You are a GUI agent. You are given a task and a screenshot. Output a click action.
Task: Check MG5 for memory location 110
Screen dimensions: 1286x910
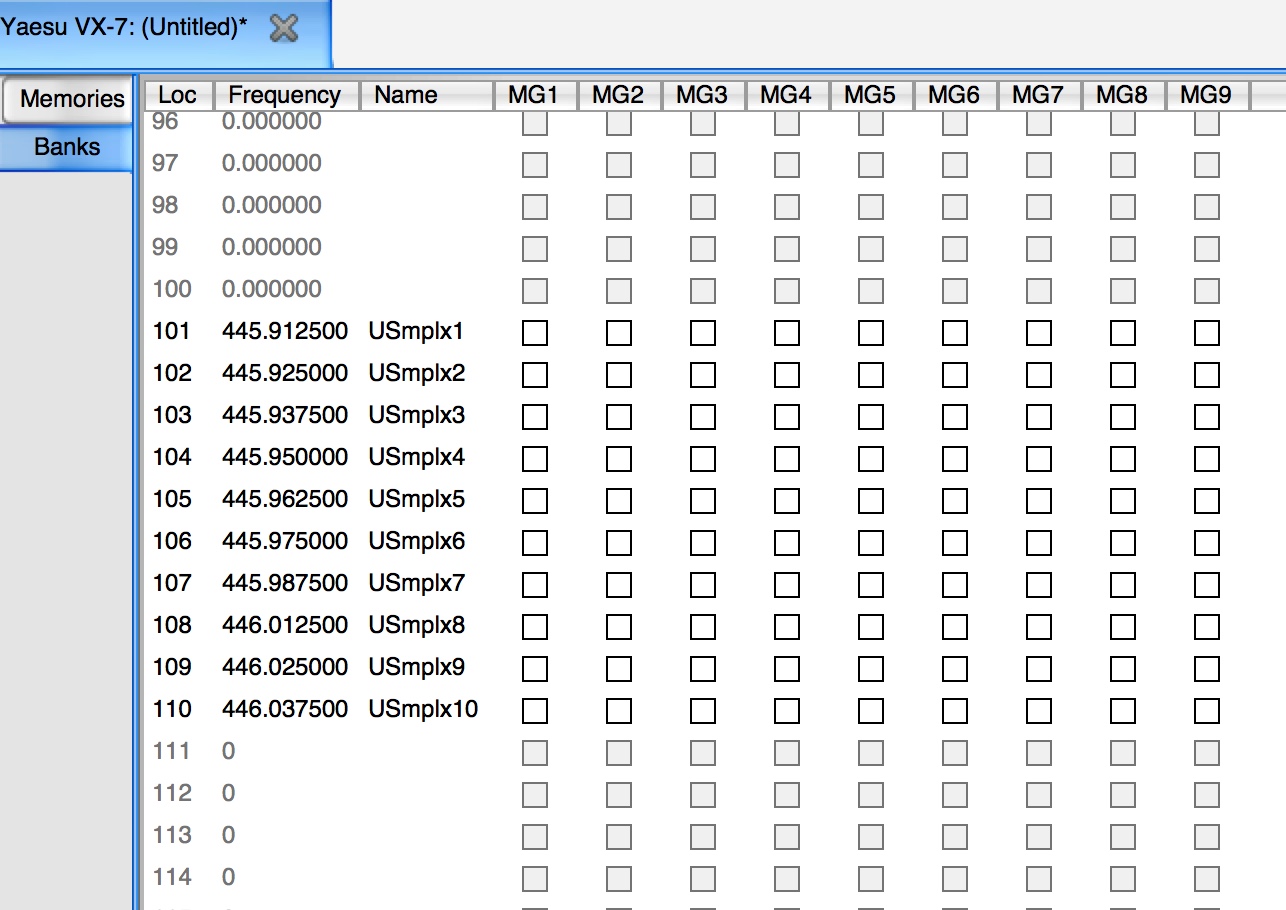coord(871,710)
